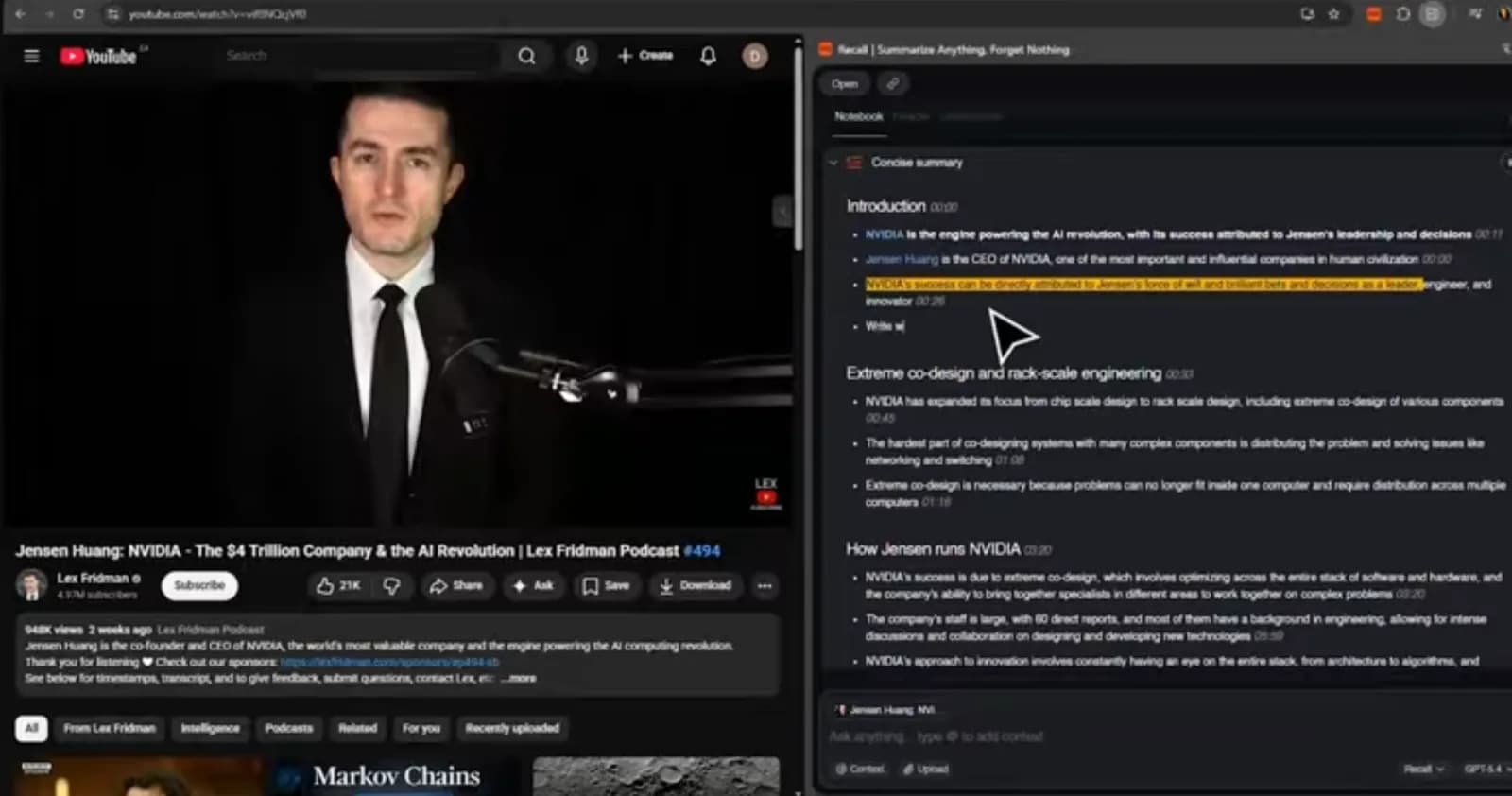Open the NVIDIA link in first bullet
Viewport: 1512px width, 796px height.
tap(885, 234)
